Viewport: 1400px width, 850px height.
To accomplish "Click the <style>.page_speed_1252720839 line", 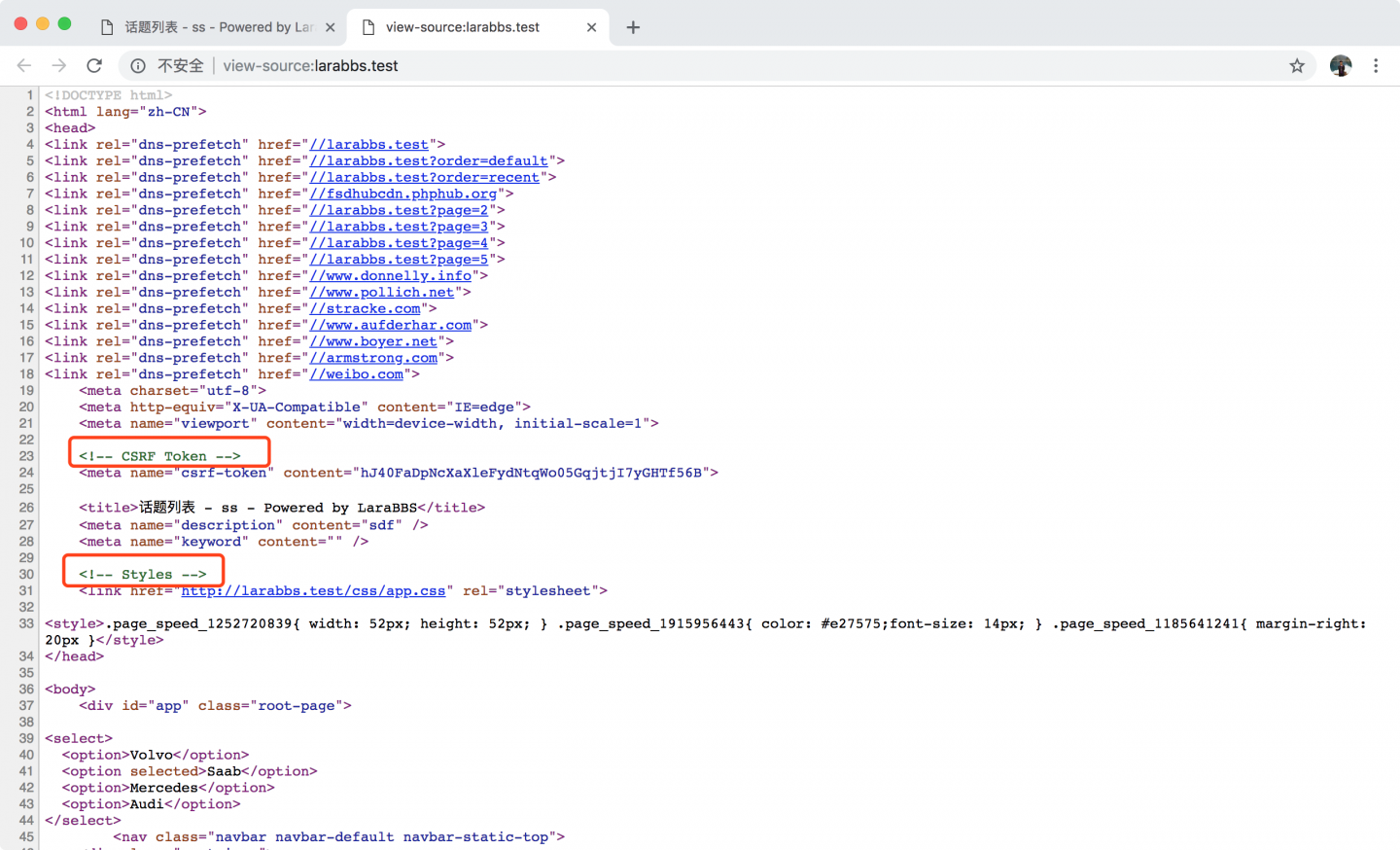I will (x=706, y=632).
